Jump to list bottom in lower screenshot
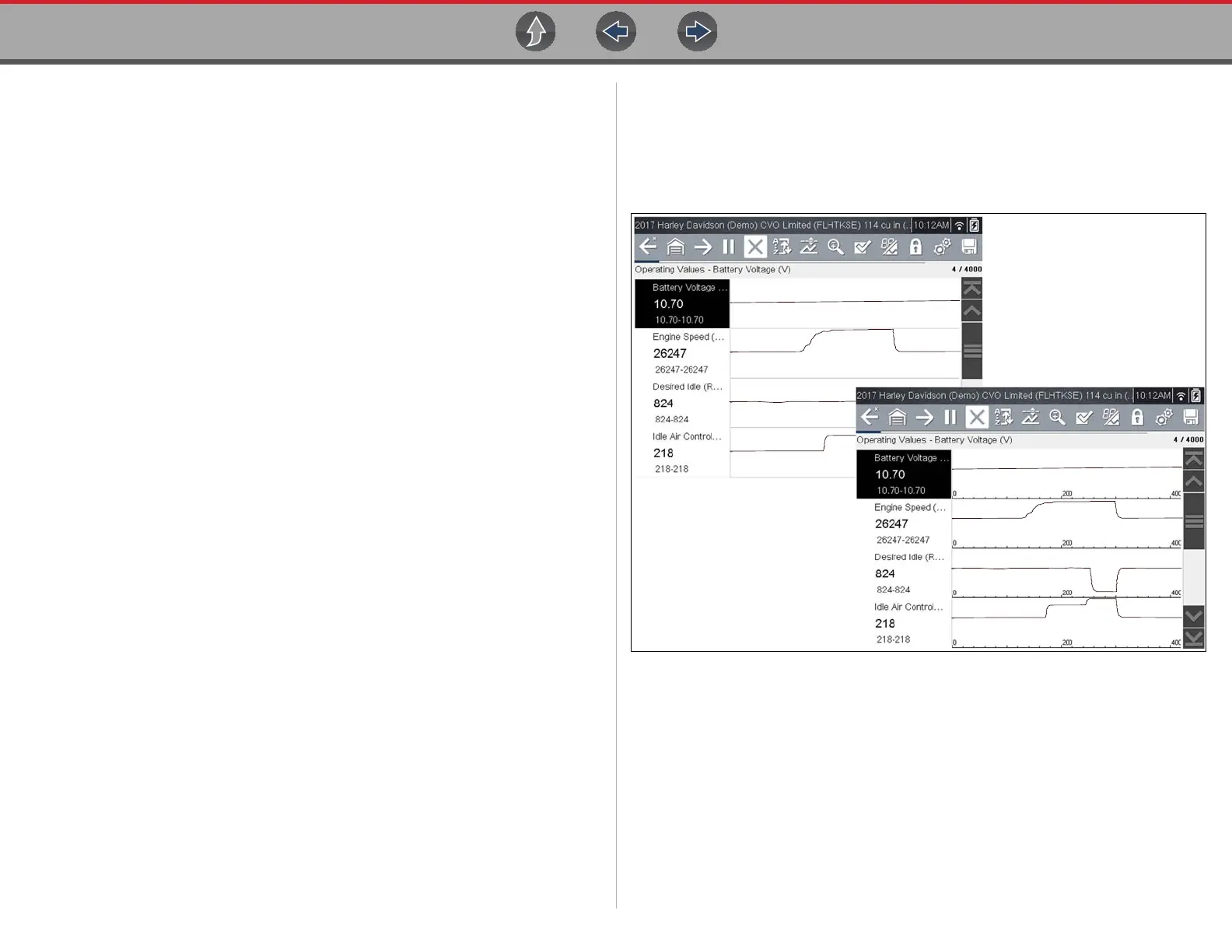 click(x=1194, y=639)
